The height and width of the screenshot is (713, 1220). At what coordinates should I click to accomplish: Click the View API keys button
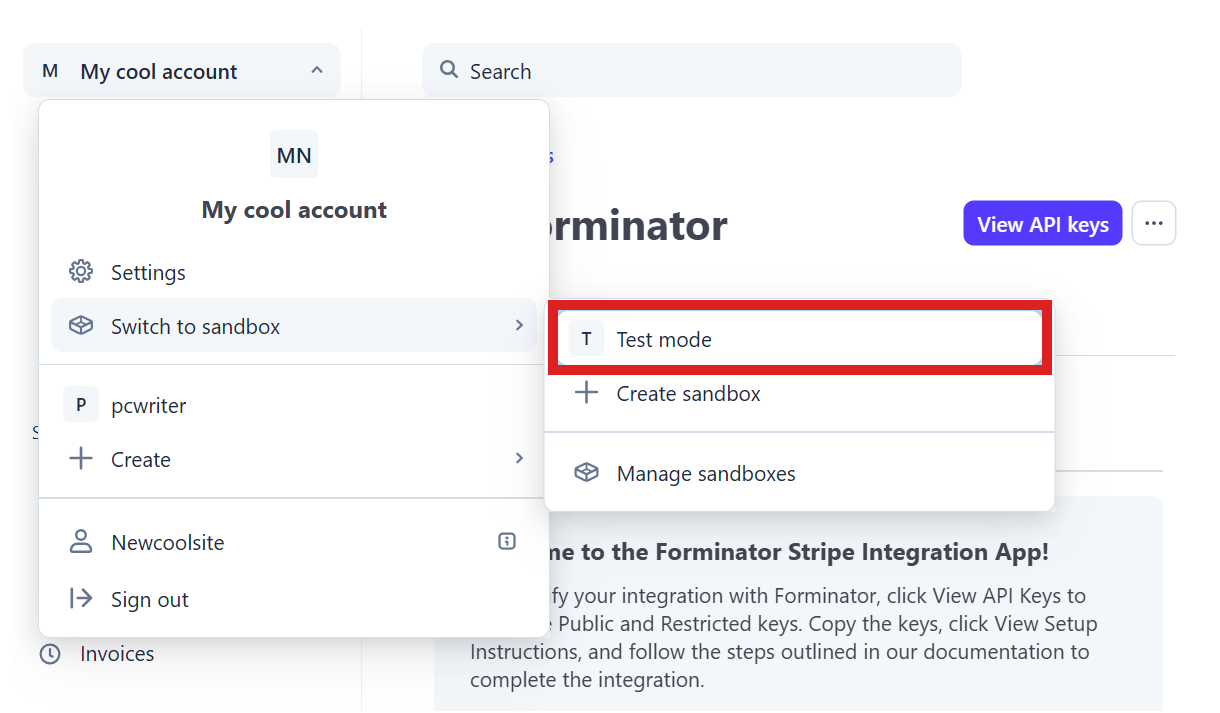1043,223
